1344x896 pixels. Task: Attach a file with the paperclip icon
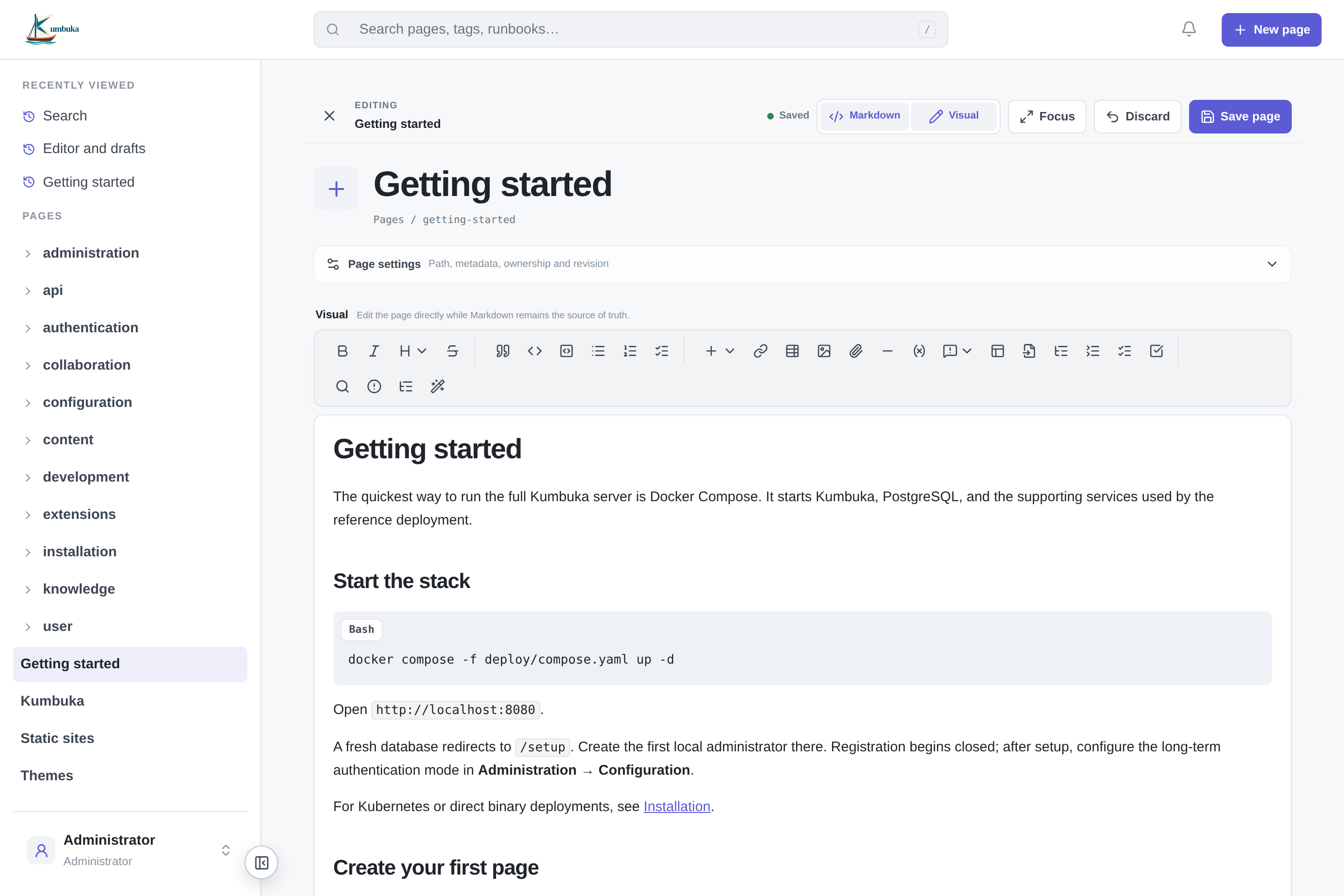click(855, 351)
